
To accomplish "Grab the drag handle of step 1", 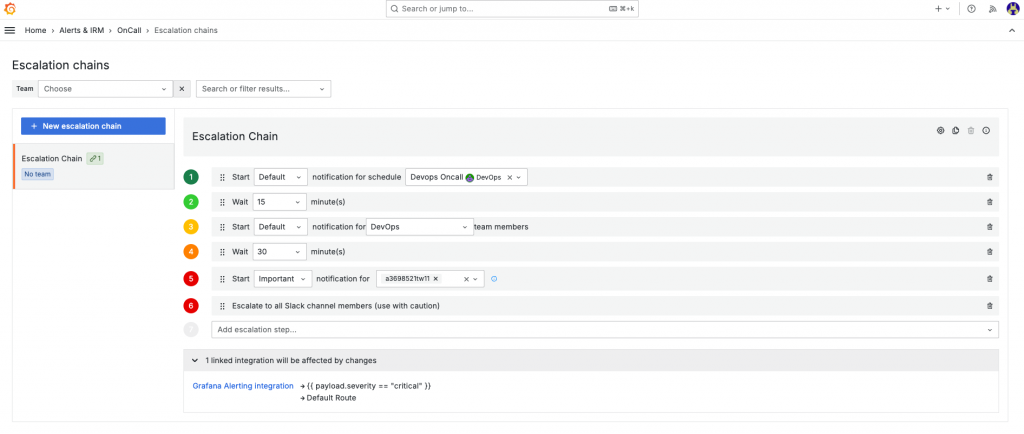I will pyautogui.click(x=222, y=177).
